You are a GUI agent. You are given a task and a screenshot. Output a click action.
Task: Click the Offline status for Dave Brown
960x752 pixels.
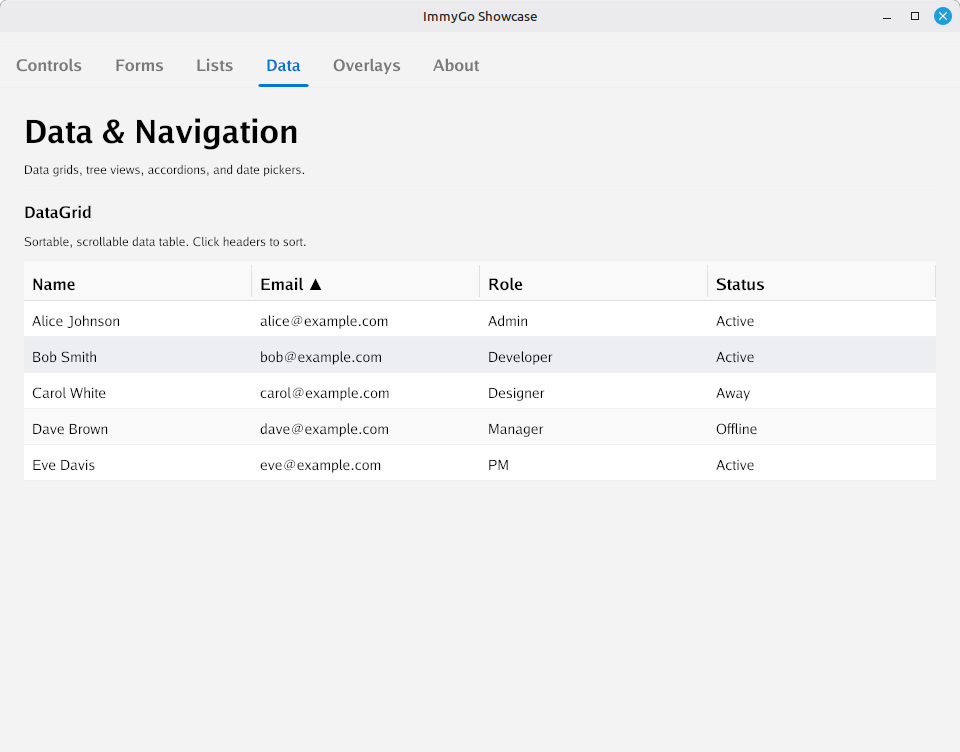point(736,428)
